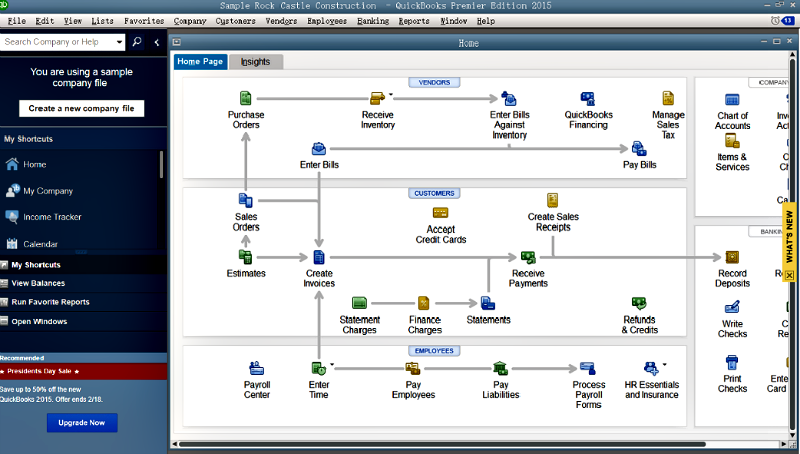Viewport: 800px width, 454px height.
Task: Expand HR Essentials dropdown arrow
Action: click(x=664, y=364)
